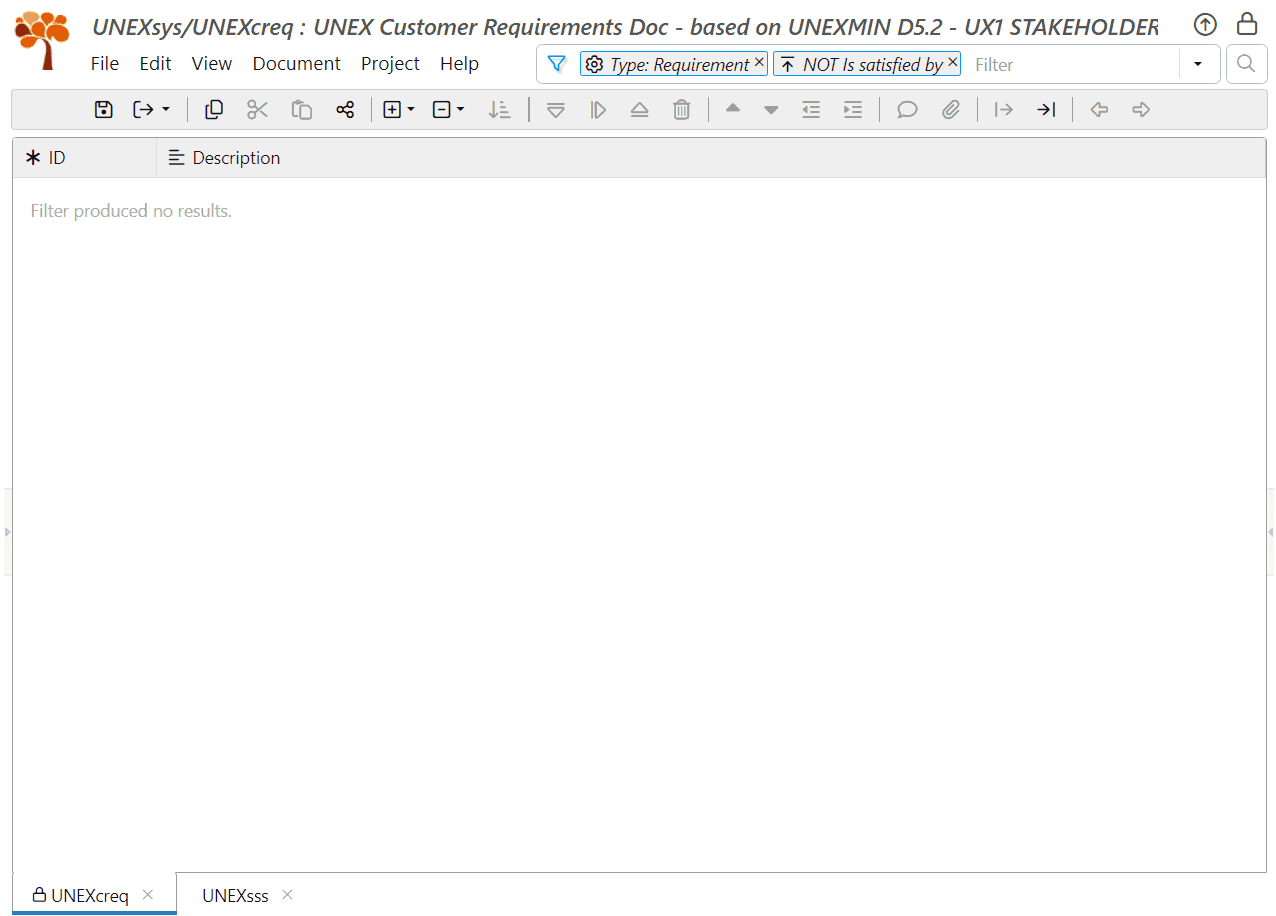The height and width of the screenshot is (916, 1276).
Task: Click the ID column header
Action: coord(85,158)
